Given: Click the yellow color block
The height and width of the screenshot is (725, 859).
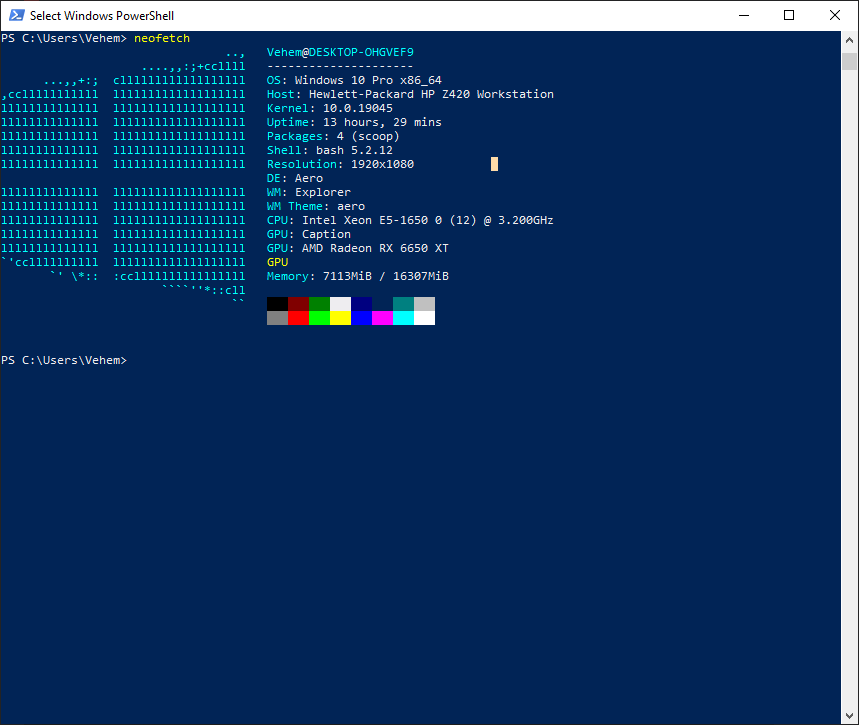Looking at the screenshot, I should pyautogui.click(x=340, y=318).
